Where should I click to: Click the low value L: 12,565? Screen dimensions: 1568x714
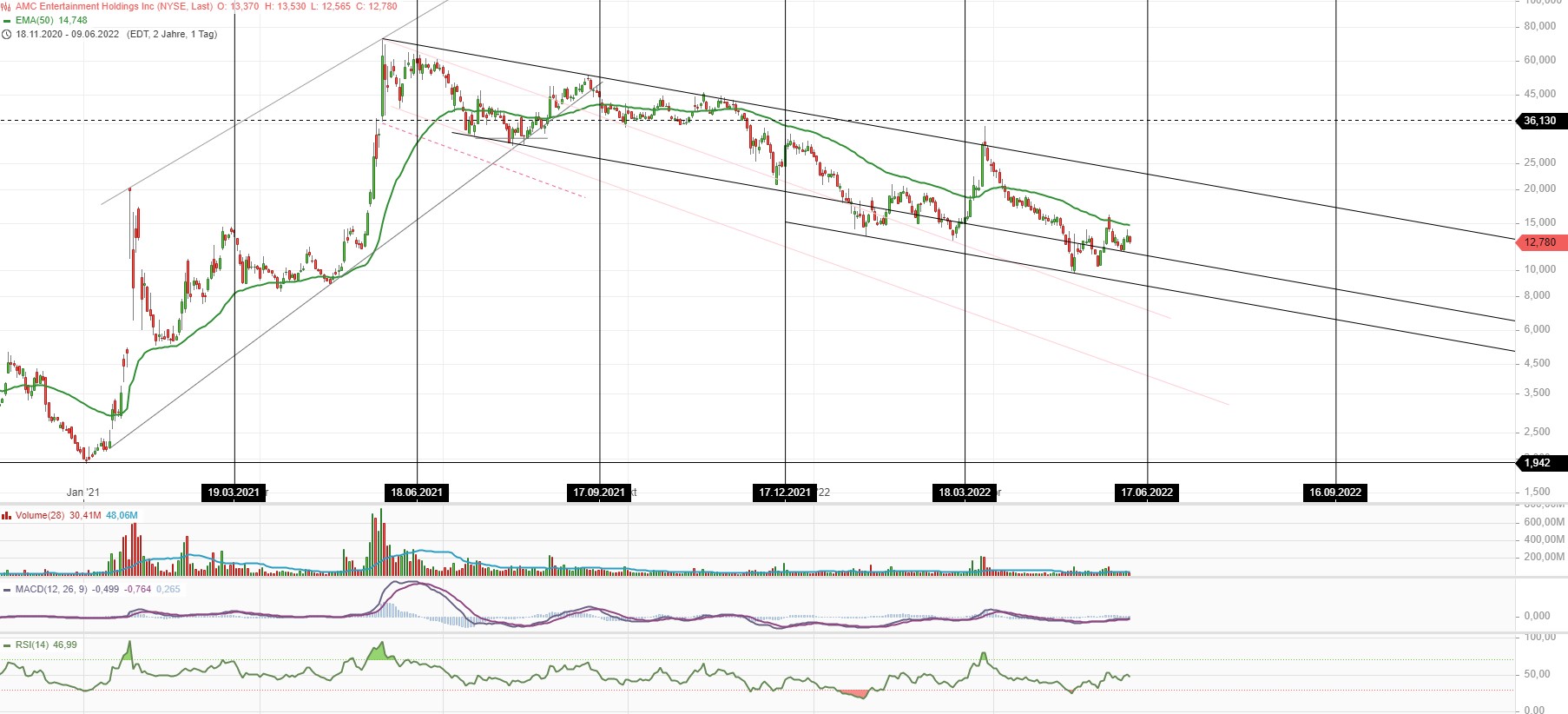(x=331, y=6)
